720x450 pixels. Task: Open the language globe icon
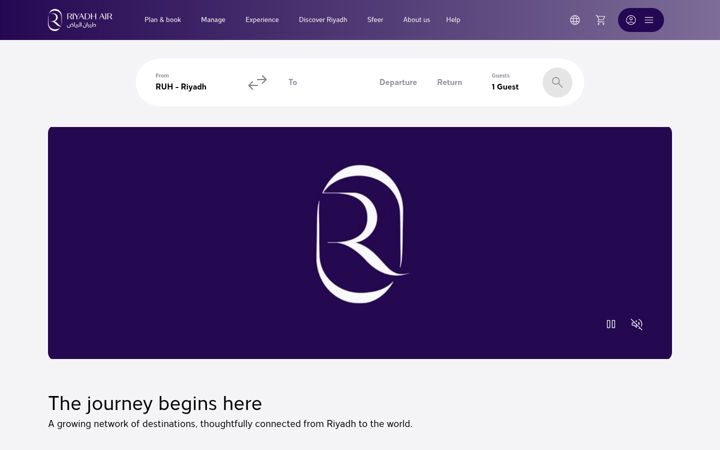click(574, 20)
